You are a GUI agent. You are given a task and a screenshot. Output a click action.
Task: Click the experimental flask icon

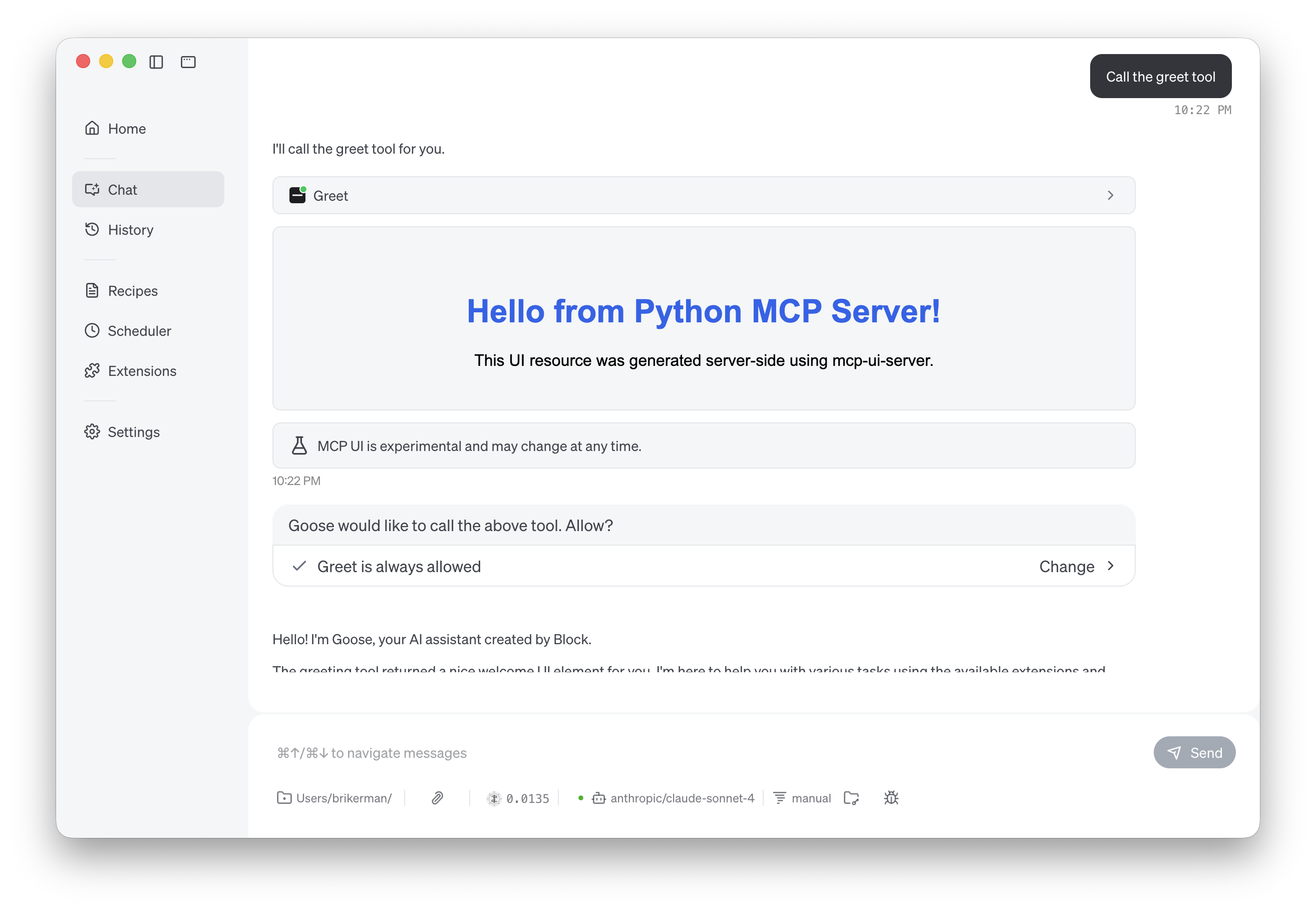[299, 445]
